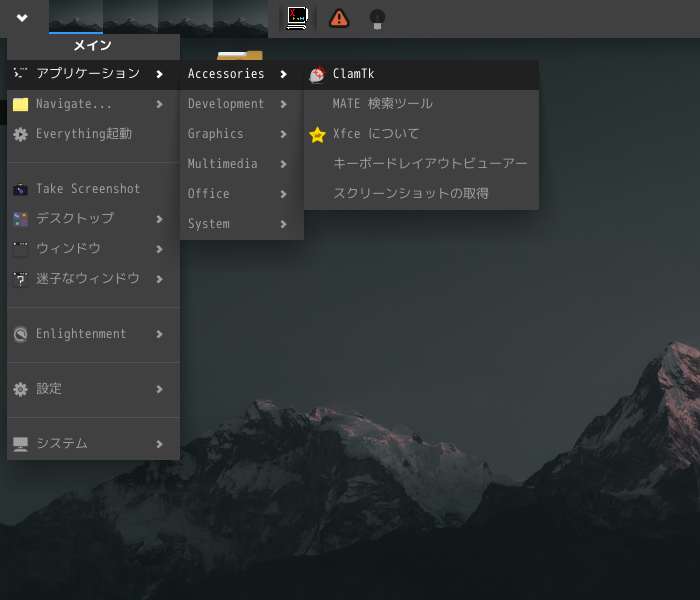This screenshot has height=600, width=700.
Task: Switch to the third virtual desktop thumbnail
Action: pyautogui.click(x=185, y=17)
